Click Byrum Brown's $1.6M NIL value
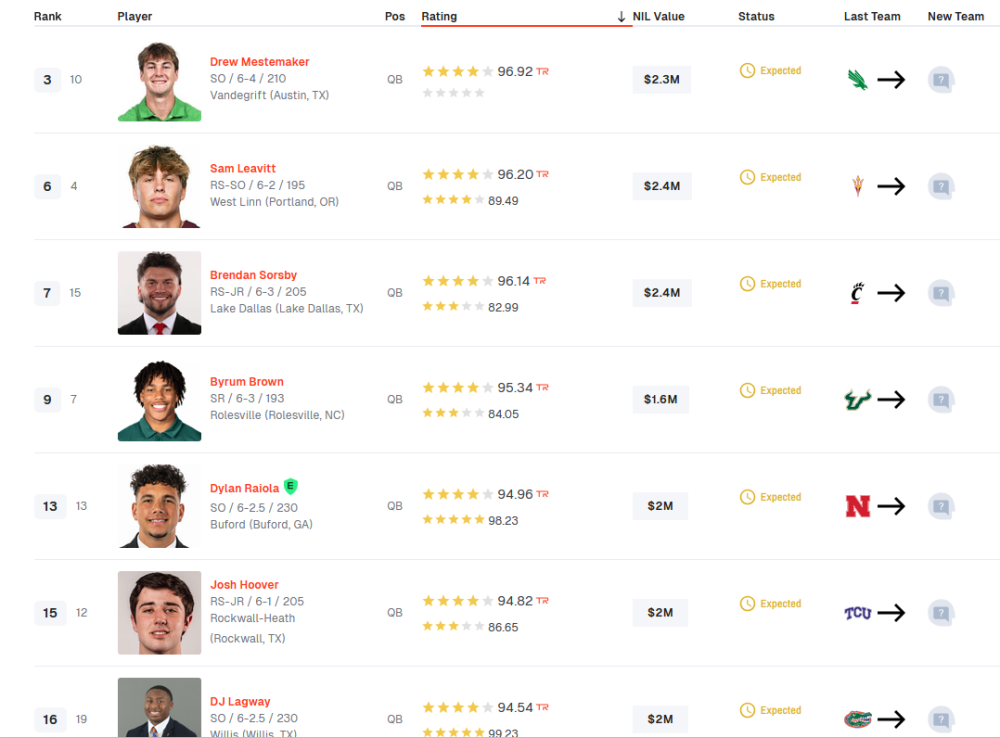 click(x=661, y=400)
